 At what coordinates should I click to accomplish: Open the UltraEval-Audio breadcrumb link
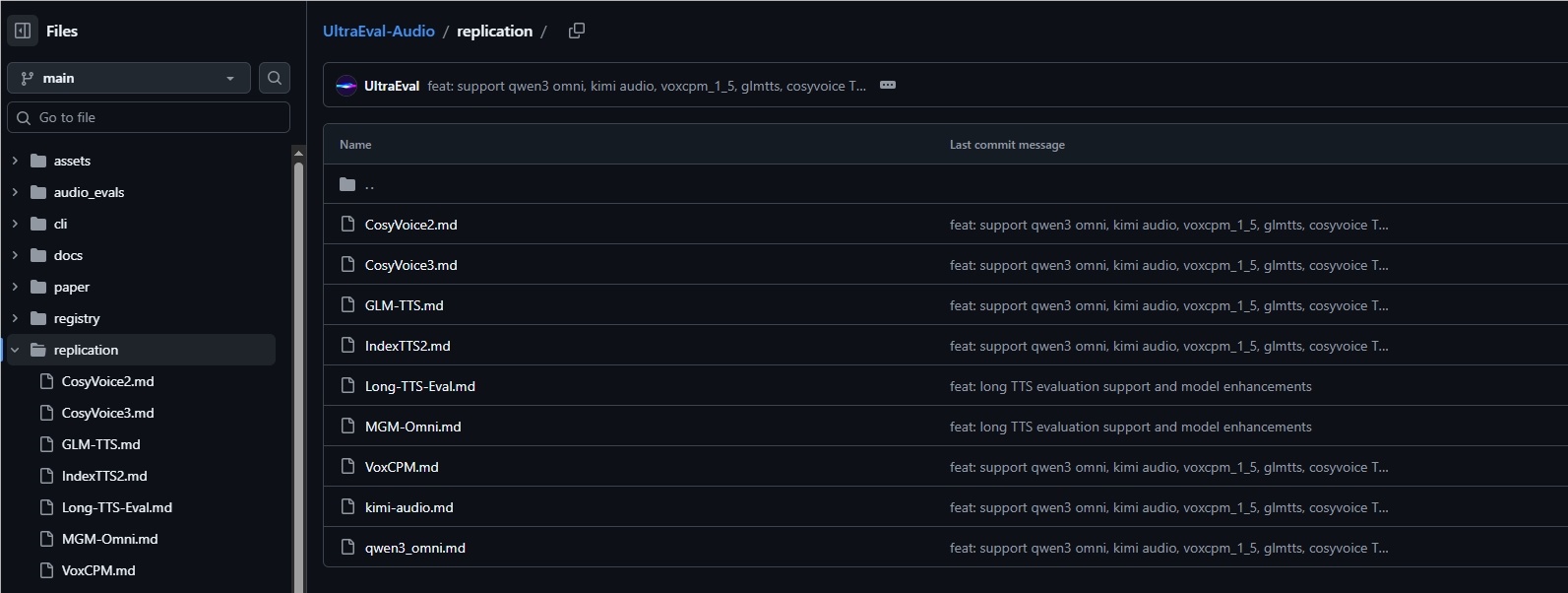click(379, 32)
